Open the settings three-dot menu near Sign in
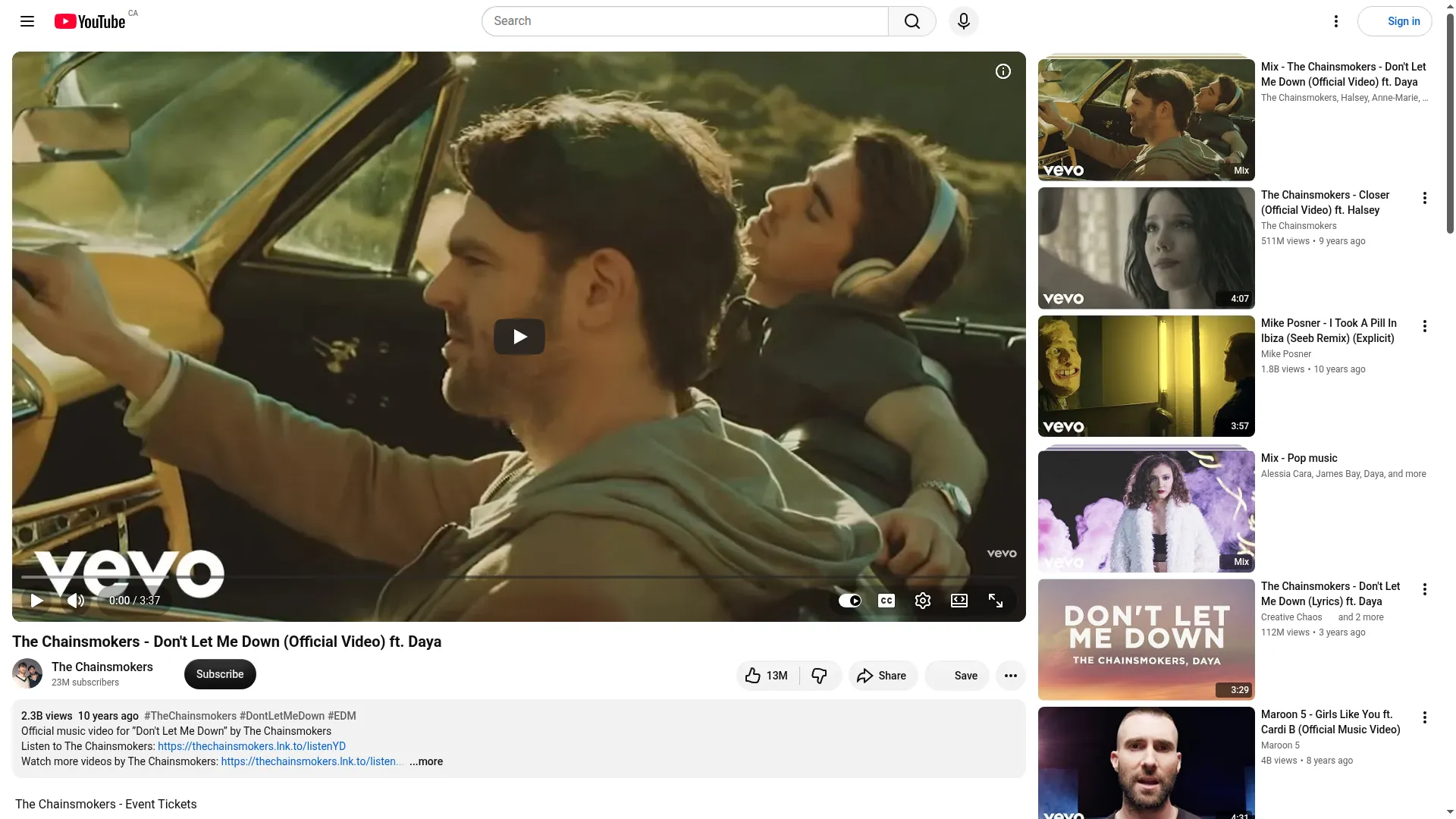Viewport: 1456px width, 819px height. [1336, 21]
